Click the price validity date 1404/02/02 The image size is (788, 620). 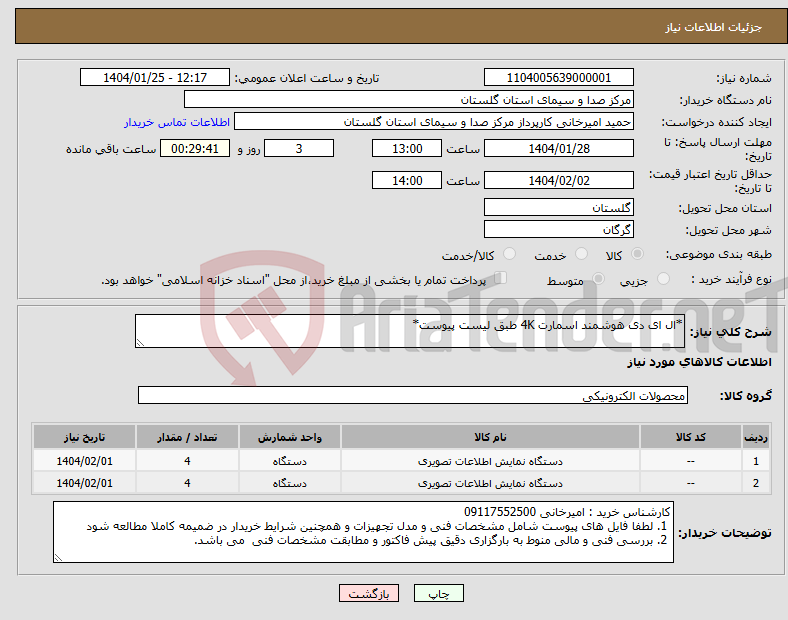[x=558, y=180]
